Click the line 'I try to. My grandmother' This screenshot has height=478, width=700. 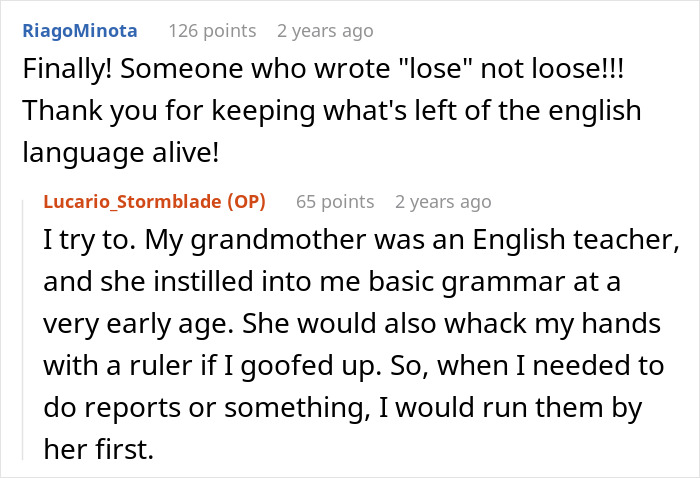coord(361,240)
